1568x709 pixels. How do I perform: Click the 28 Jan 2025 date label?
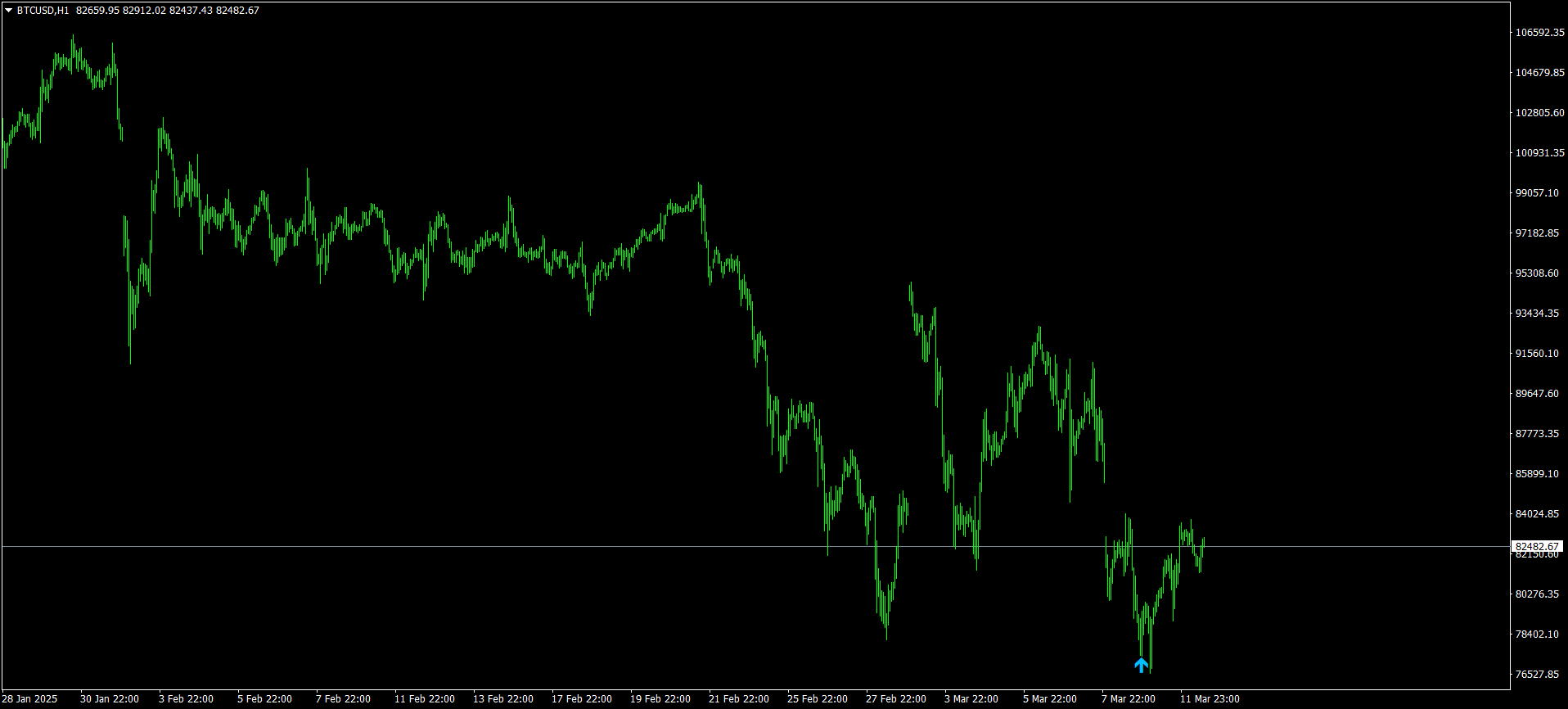point(30,699)
